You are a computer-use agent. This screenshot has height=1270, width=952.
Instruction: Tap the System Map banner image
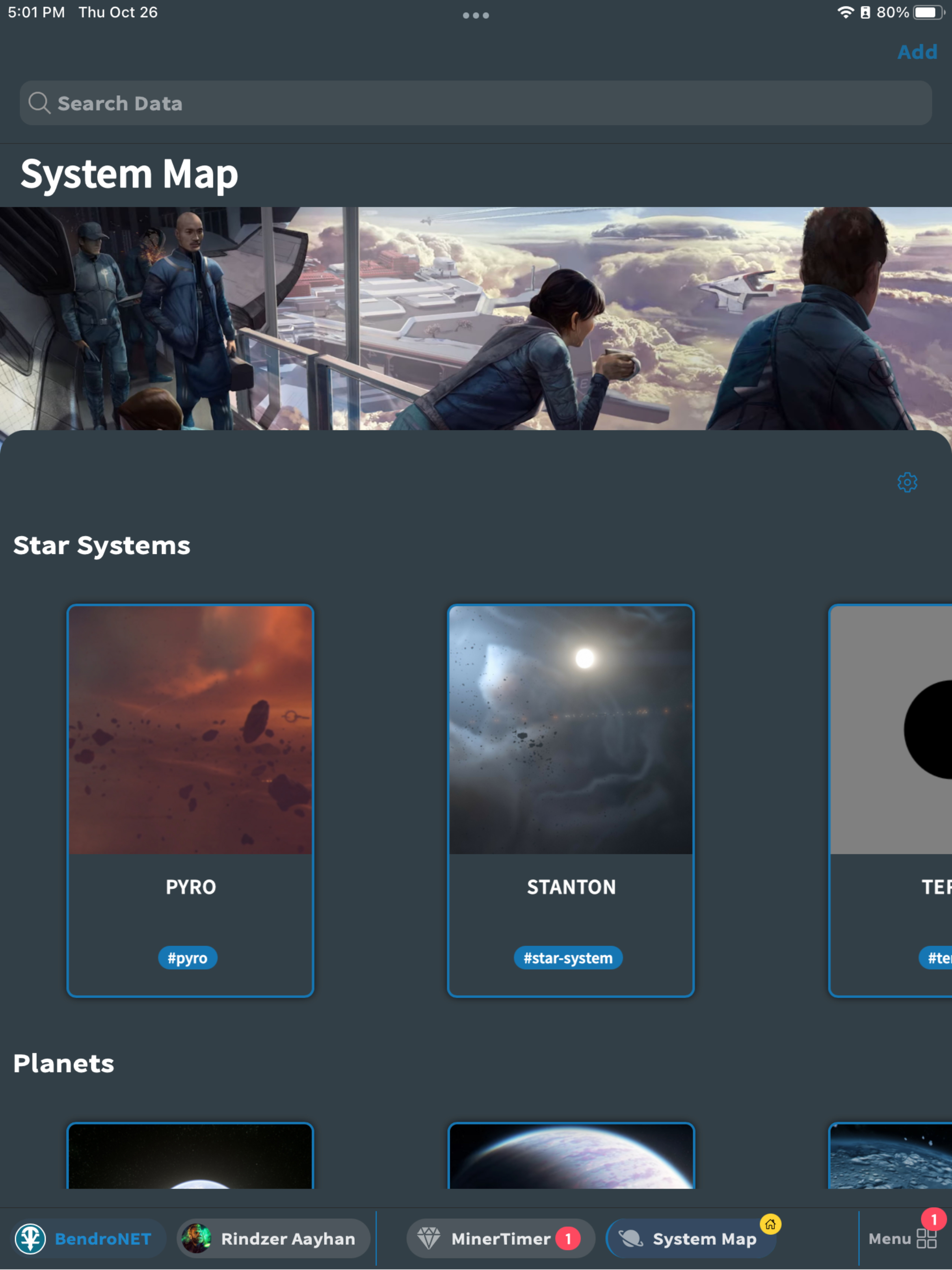click(476, 318)
